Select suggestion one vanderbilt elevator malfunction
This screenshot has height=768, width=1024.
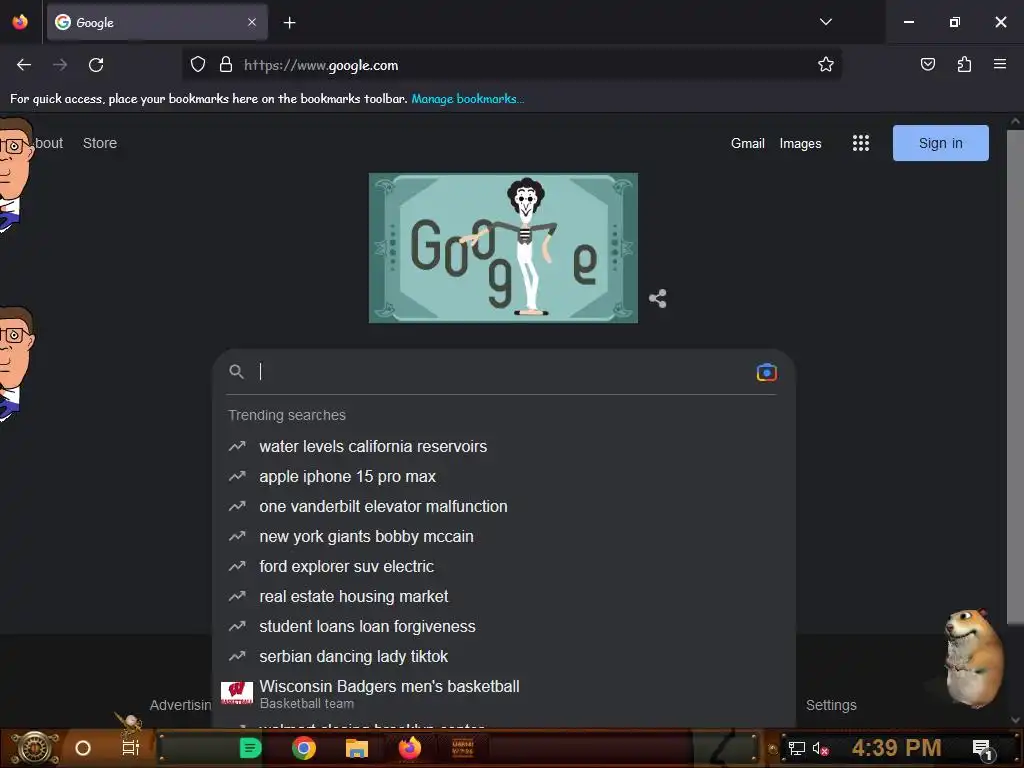[503, 507]
